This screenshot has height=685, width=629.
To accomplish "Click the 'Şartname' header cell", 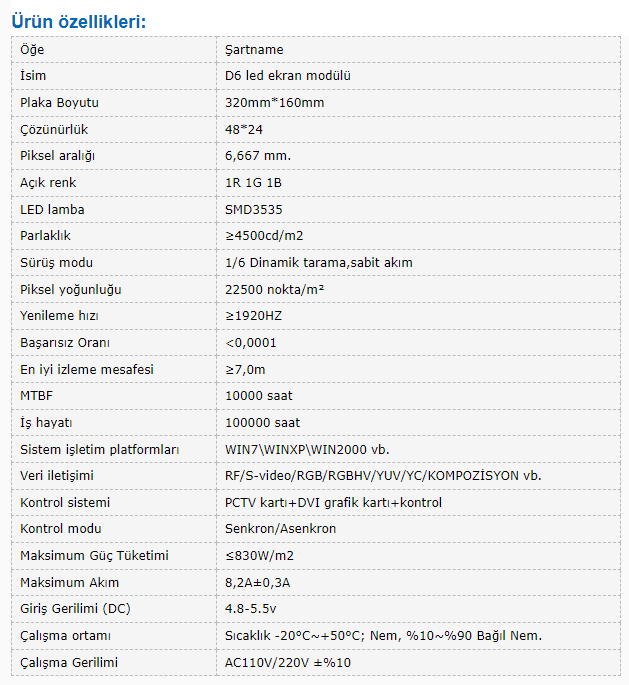I will tap(255, 49).
